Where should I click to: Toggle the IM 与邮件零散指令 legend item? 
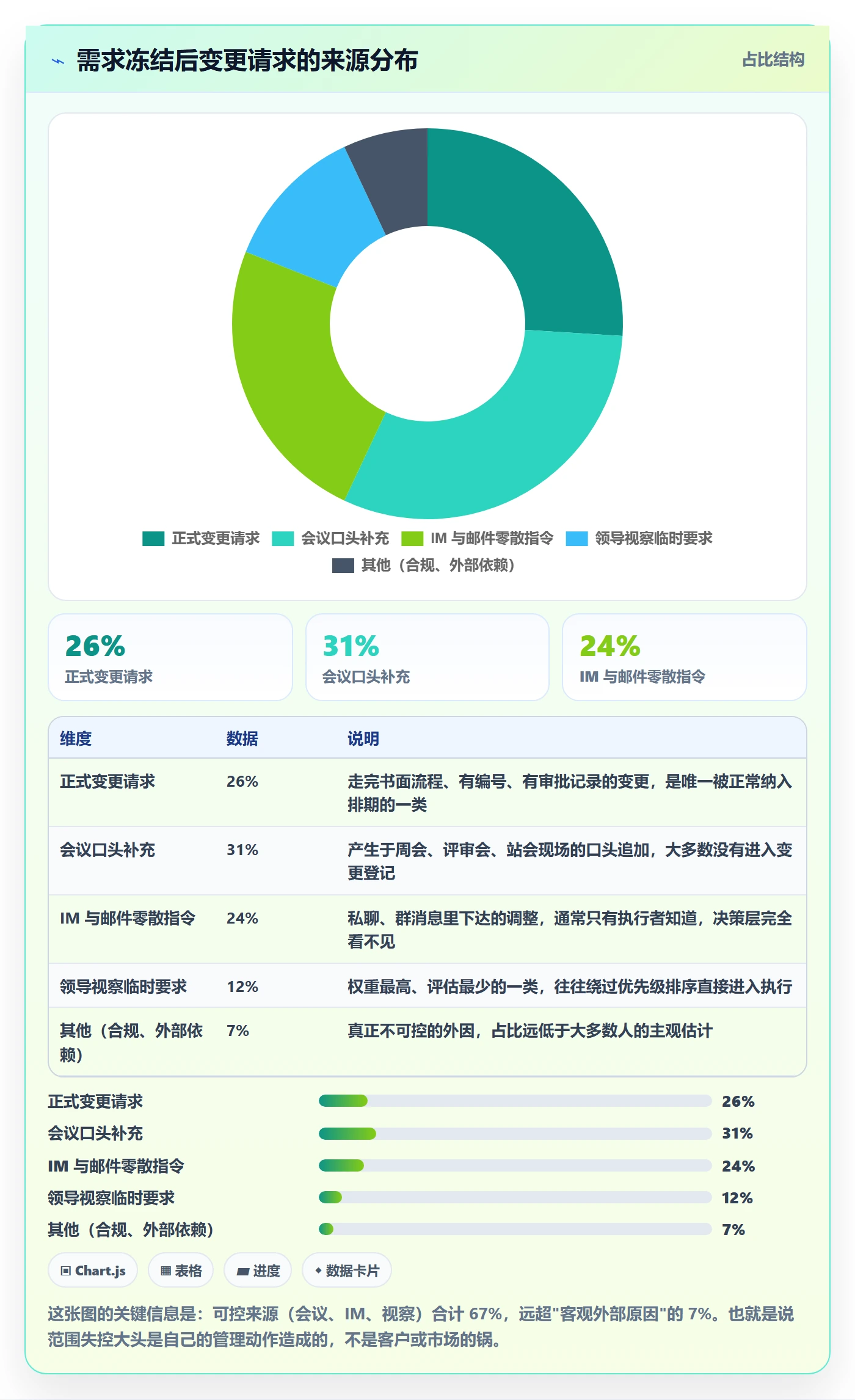point(478,538)
